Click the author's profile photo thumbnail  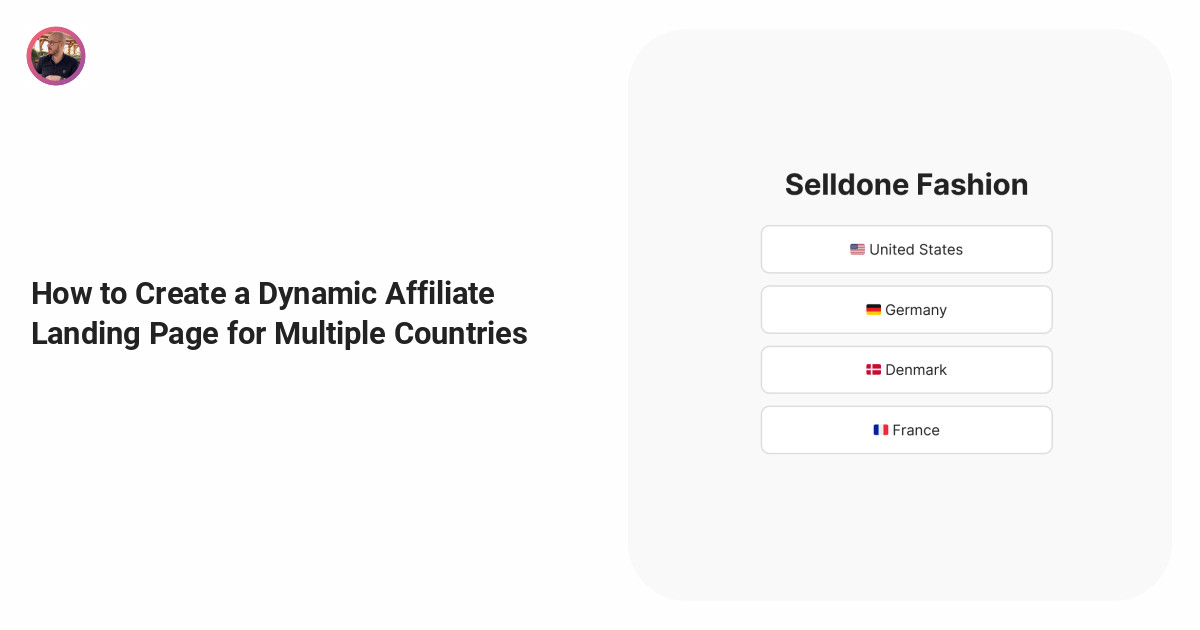(x=56, y=56)
